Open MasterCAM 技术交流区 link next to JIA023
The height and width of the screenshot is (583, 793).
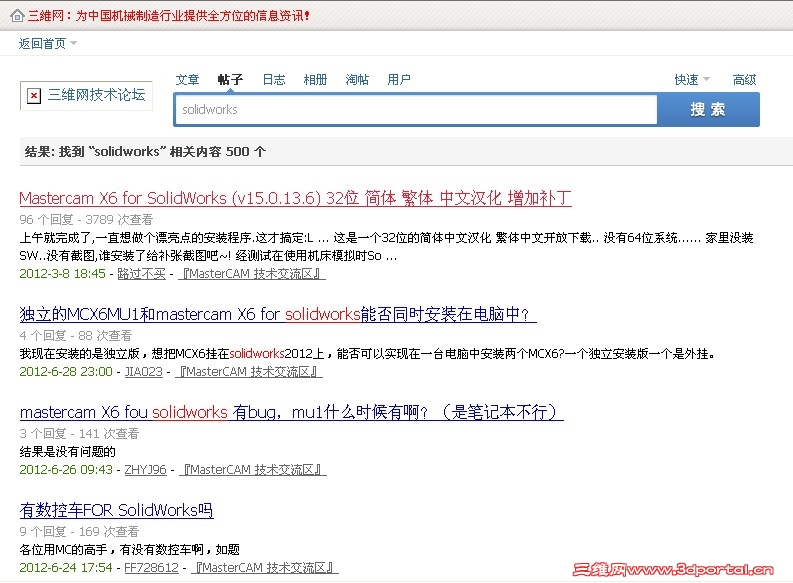point(248,372)
